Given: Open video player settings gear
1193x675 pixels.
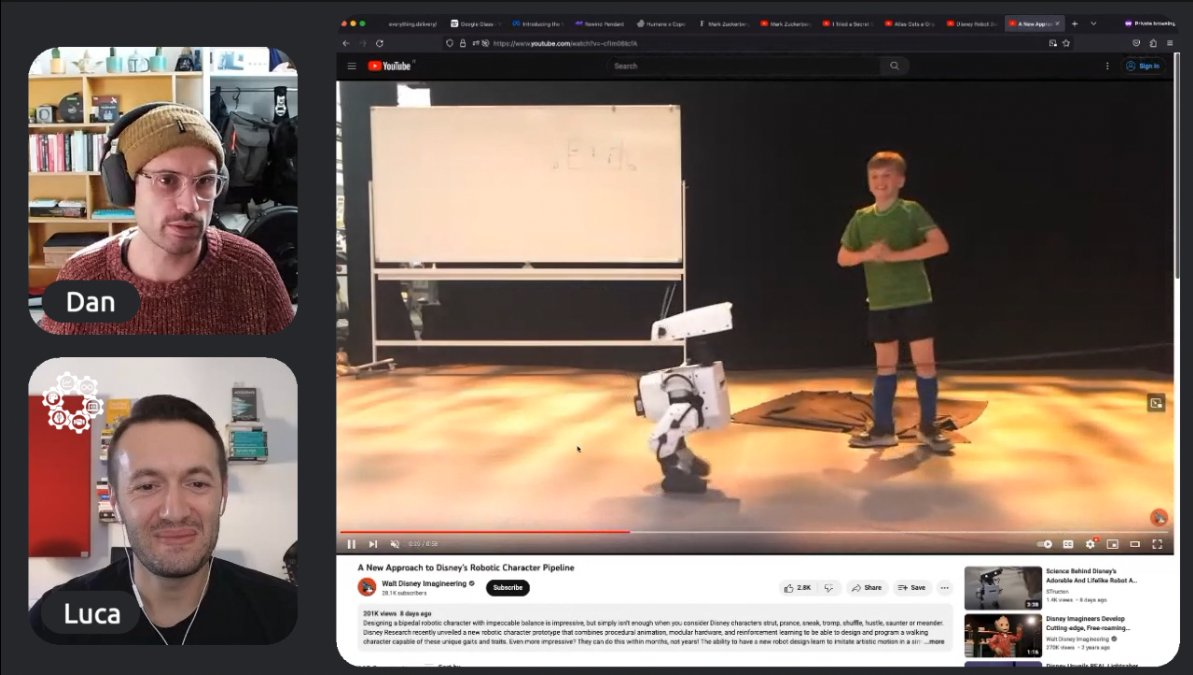Looking at the screenshot, I should pos(1090,544).
